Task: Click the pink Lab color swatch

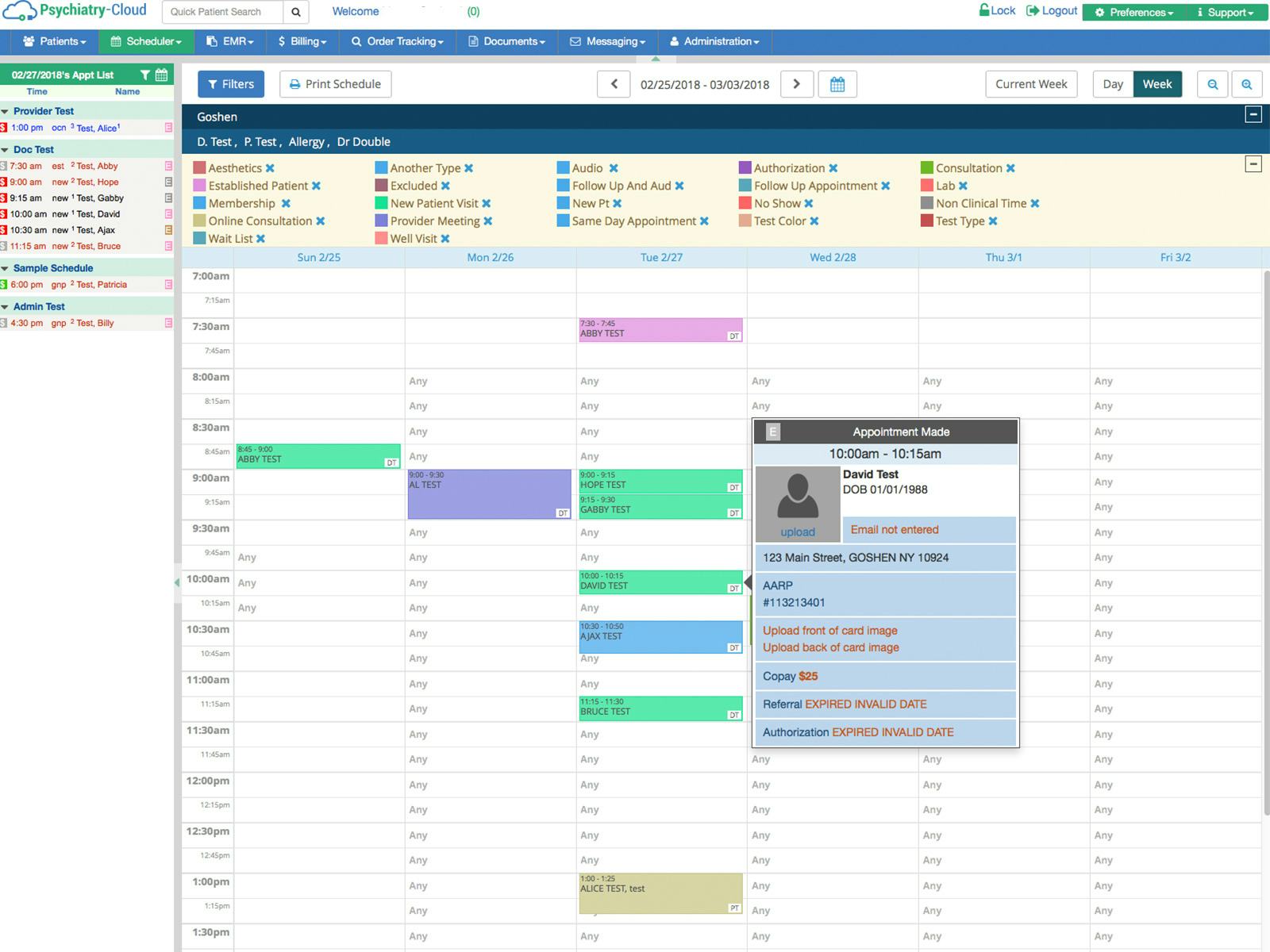Action: (x=927, y=186)
